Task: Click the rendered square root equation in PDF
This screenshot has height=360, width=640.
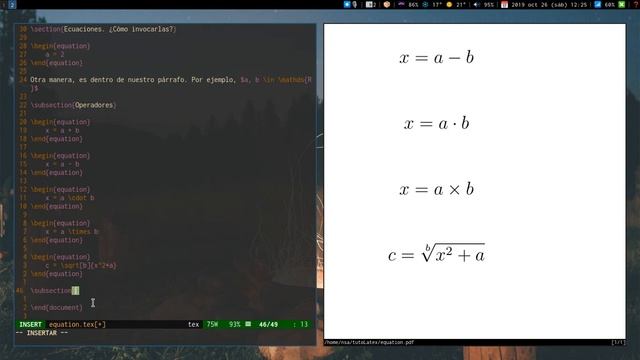Action: 436,253
